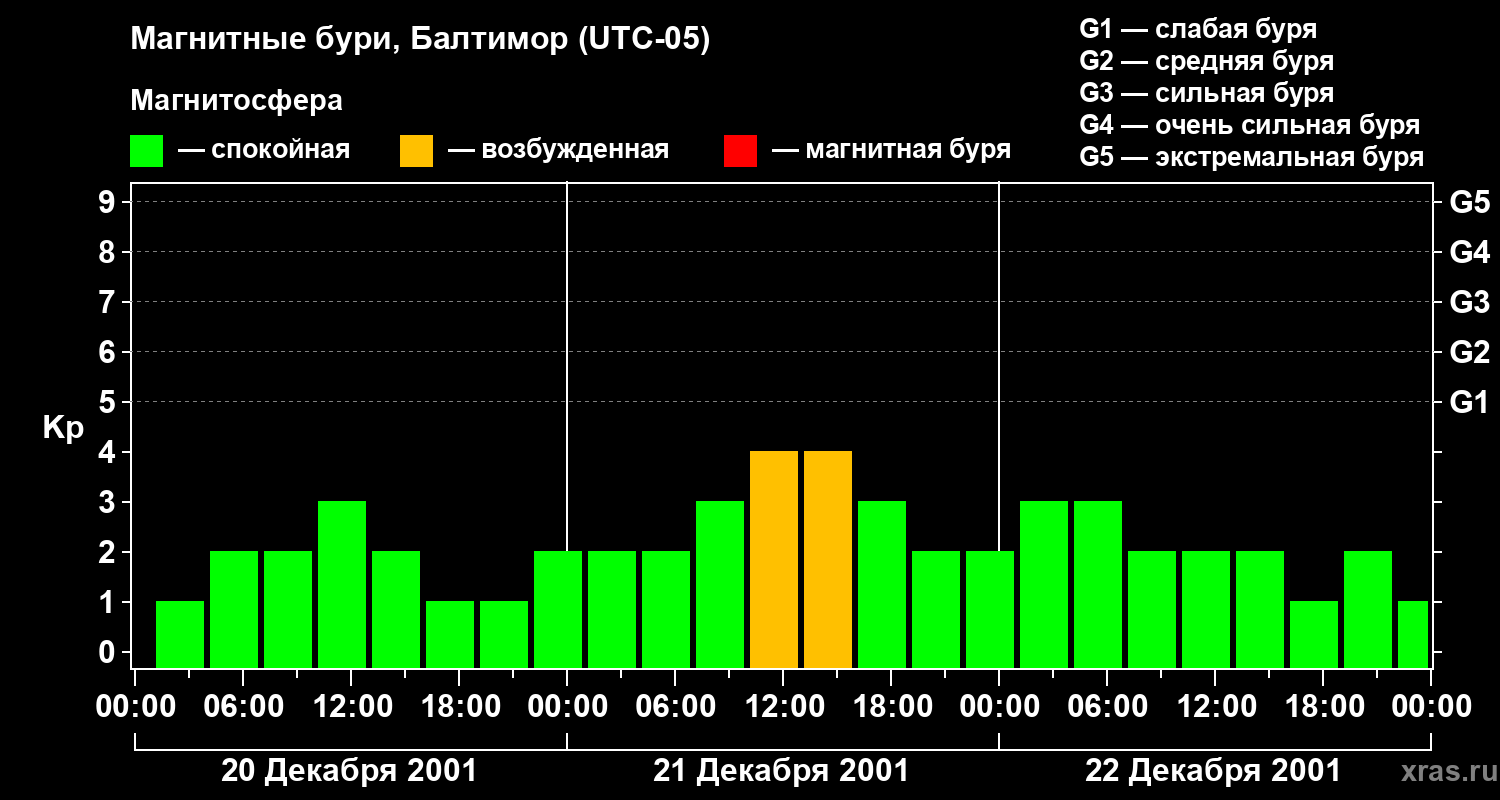Click the title 'Магнитные бури, Балтимор (UTC-05)'

click(420, 40)
